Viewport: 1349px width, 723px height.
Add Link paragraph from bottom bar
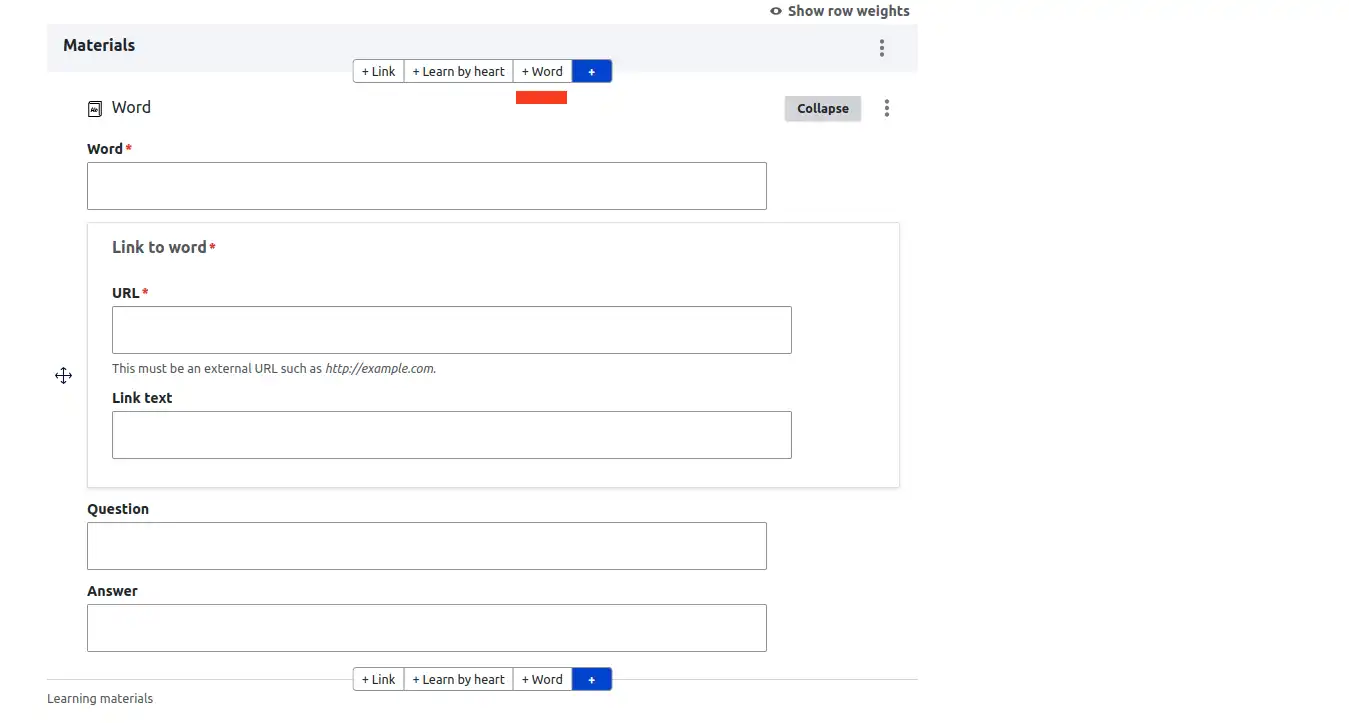coord(379,680)
